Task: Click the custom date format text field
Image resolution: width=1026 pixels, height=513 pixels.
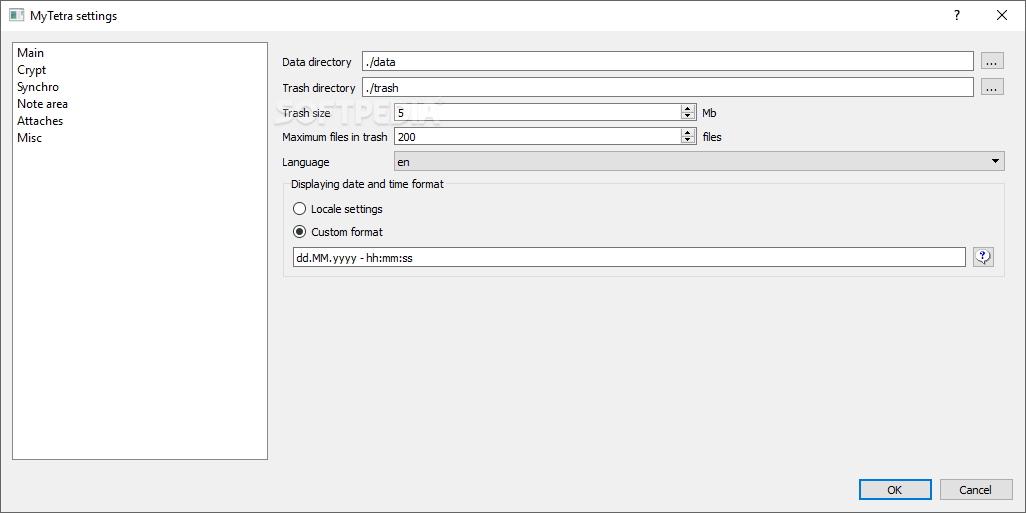Action: (629, 257)
